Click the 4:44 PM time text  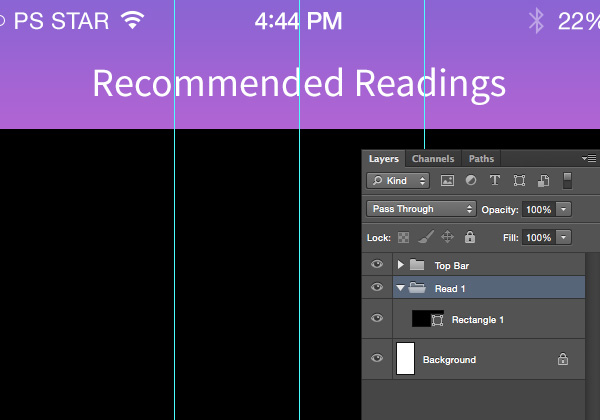[x=298, y=21]
